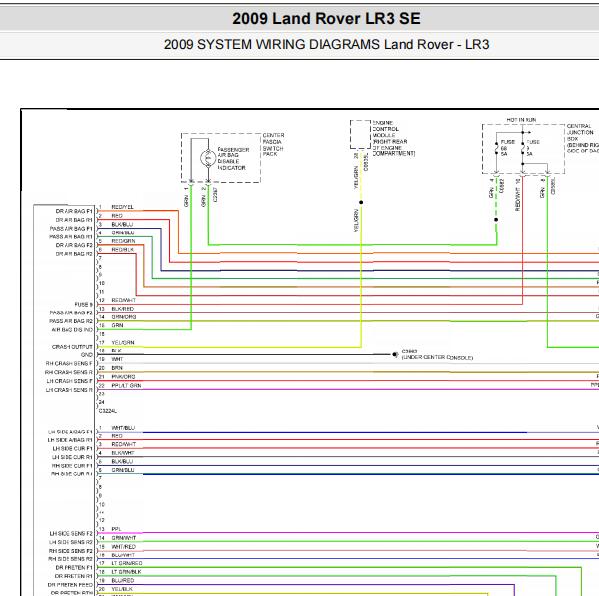Select the YEL/GRN wire label at pin 17
The width and height of the screenshot is (599, 596).
tap(123, 343)
